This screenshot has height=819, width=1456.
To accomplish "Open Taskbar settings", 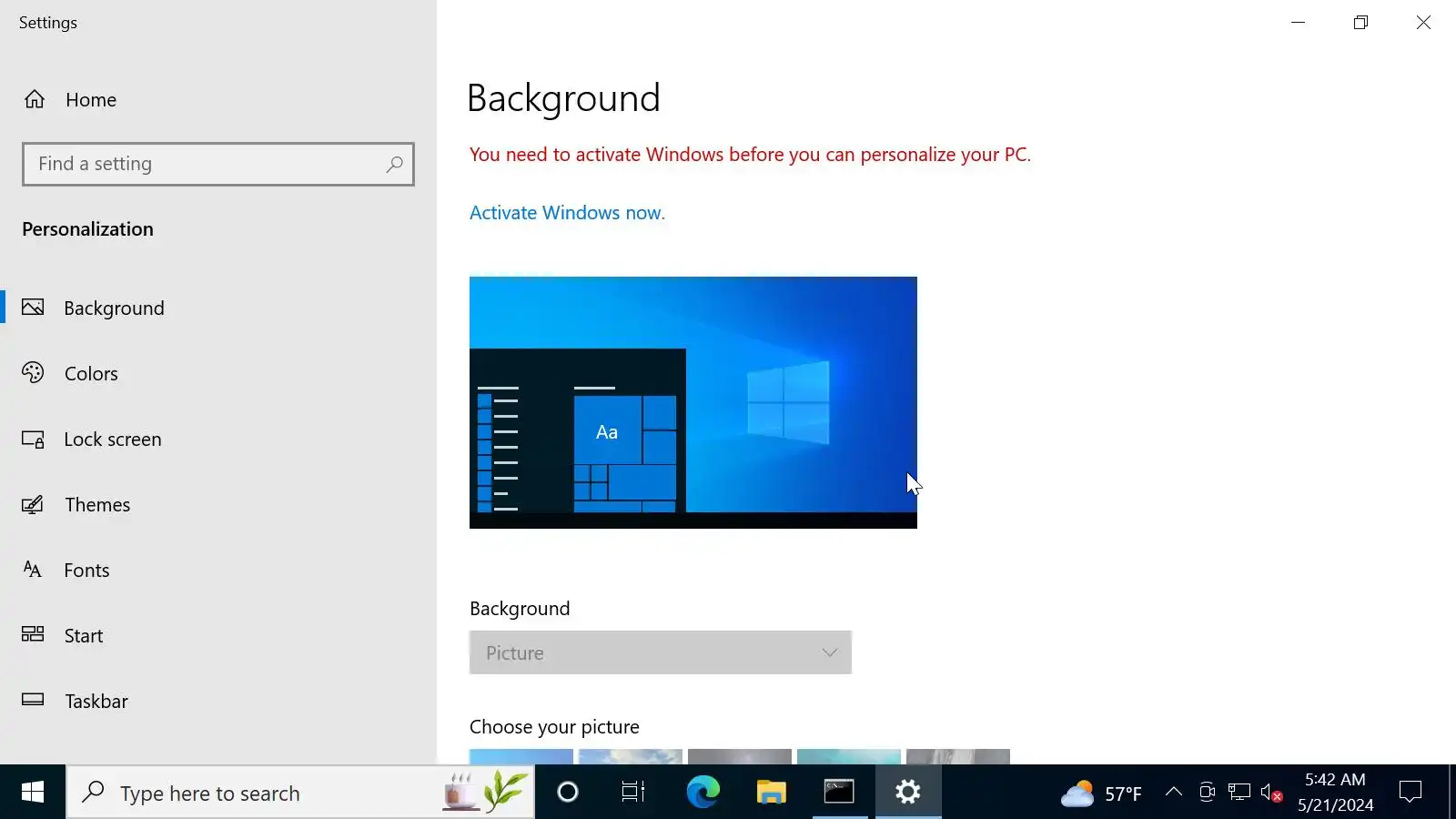I will (x=218, y=701).
